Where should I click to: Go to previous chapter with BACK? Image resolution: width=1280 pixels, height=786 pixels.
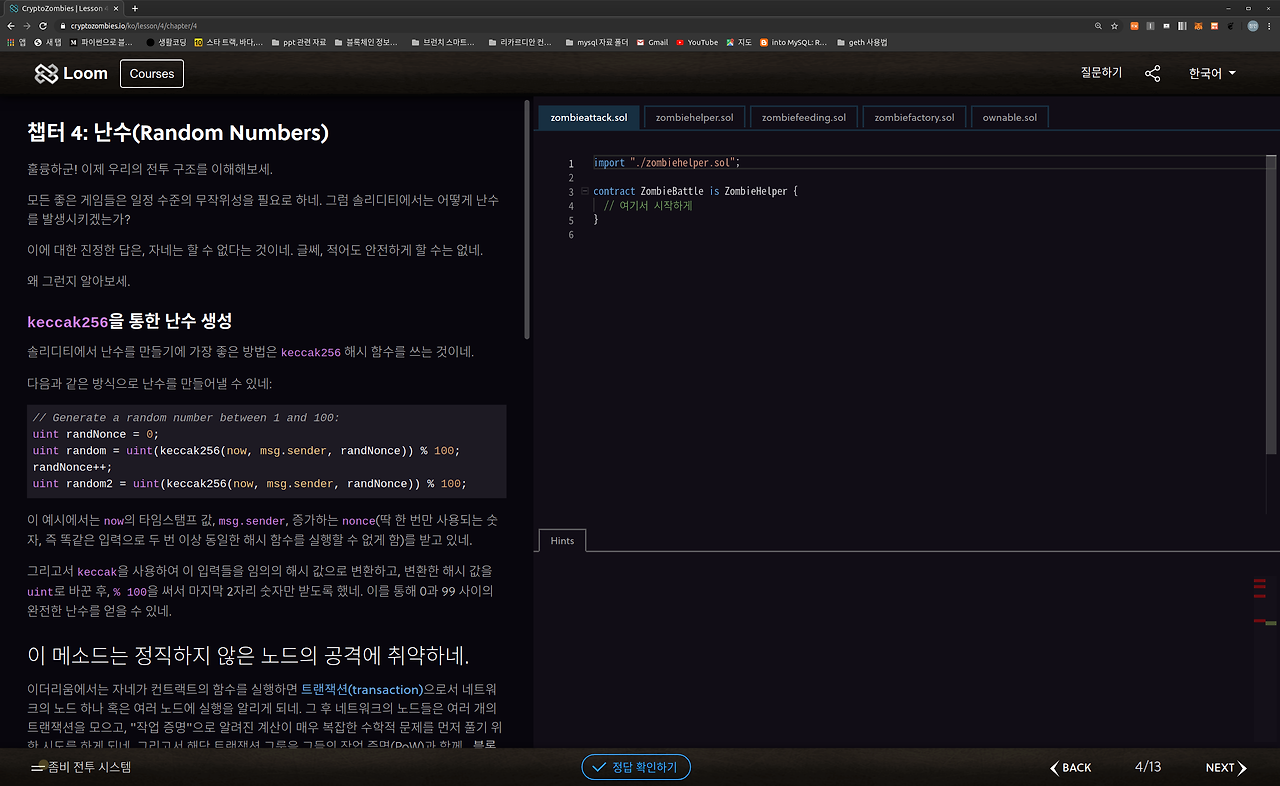click(1070, 767)
